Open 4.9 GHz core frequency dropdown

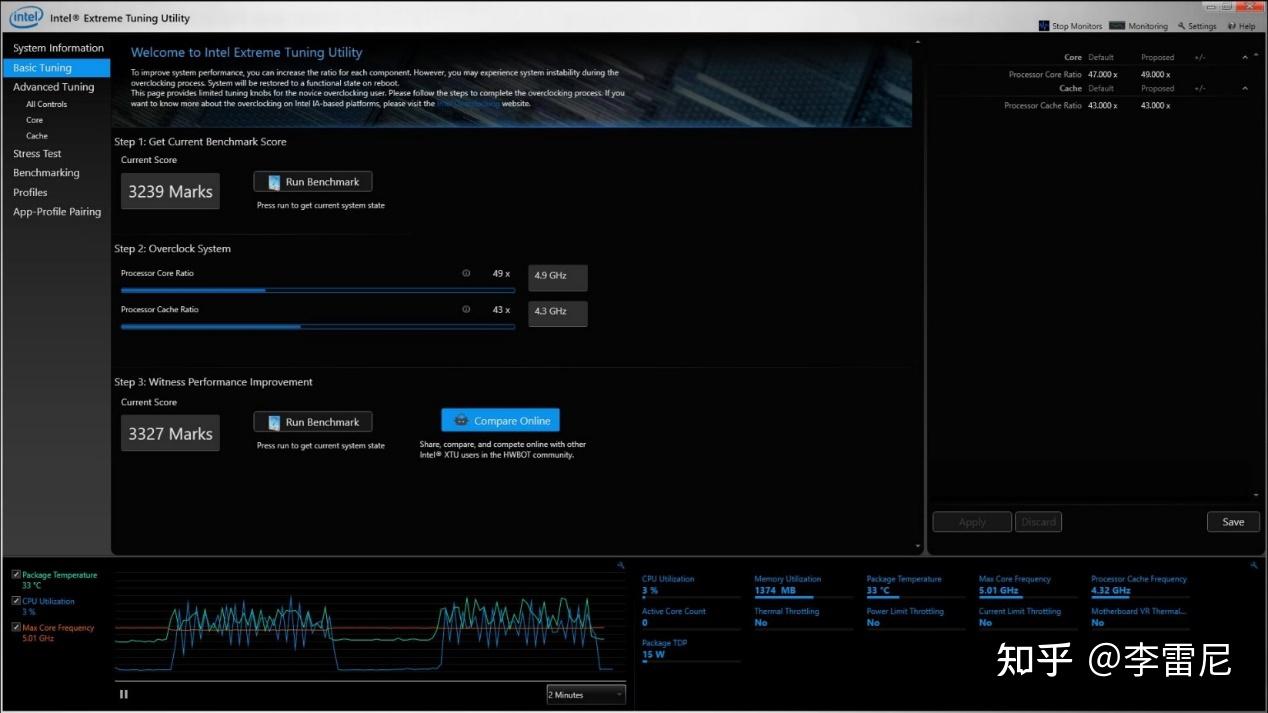tap(558, 277)
